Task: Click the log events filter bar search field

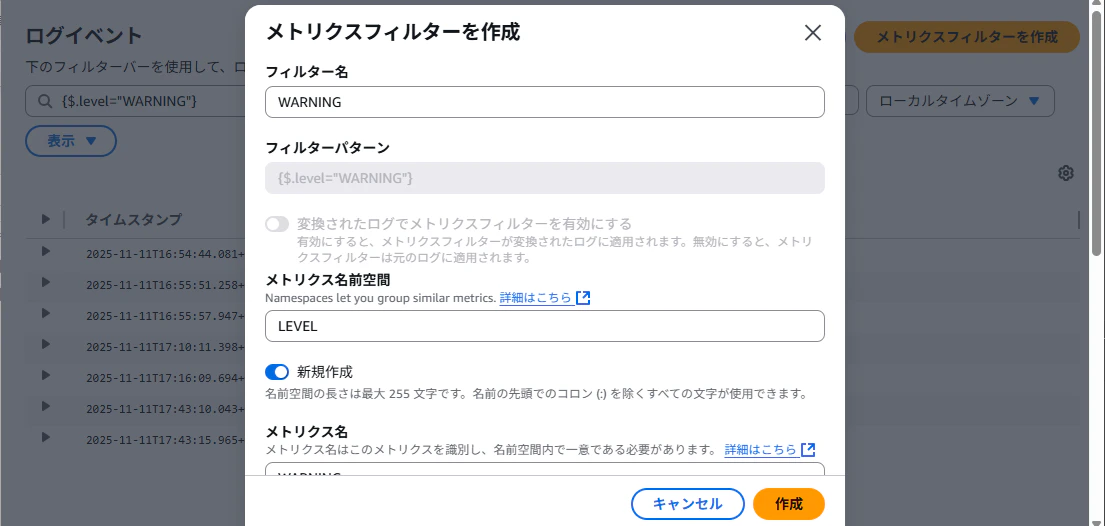Action: tap(135, 102)
